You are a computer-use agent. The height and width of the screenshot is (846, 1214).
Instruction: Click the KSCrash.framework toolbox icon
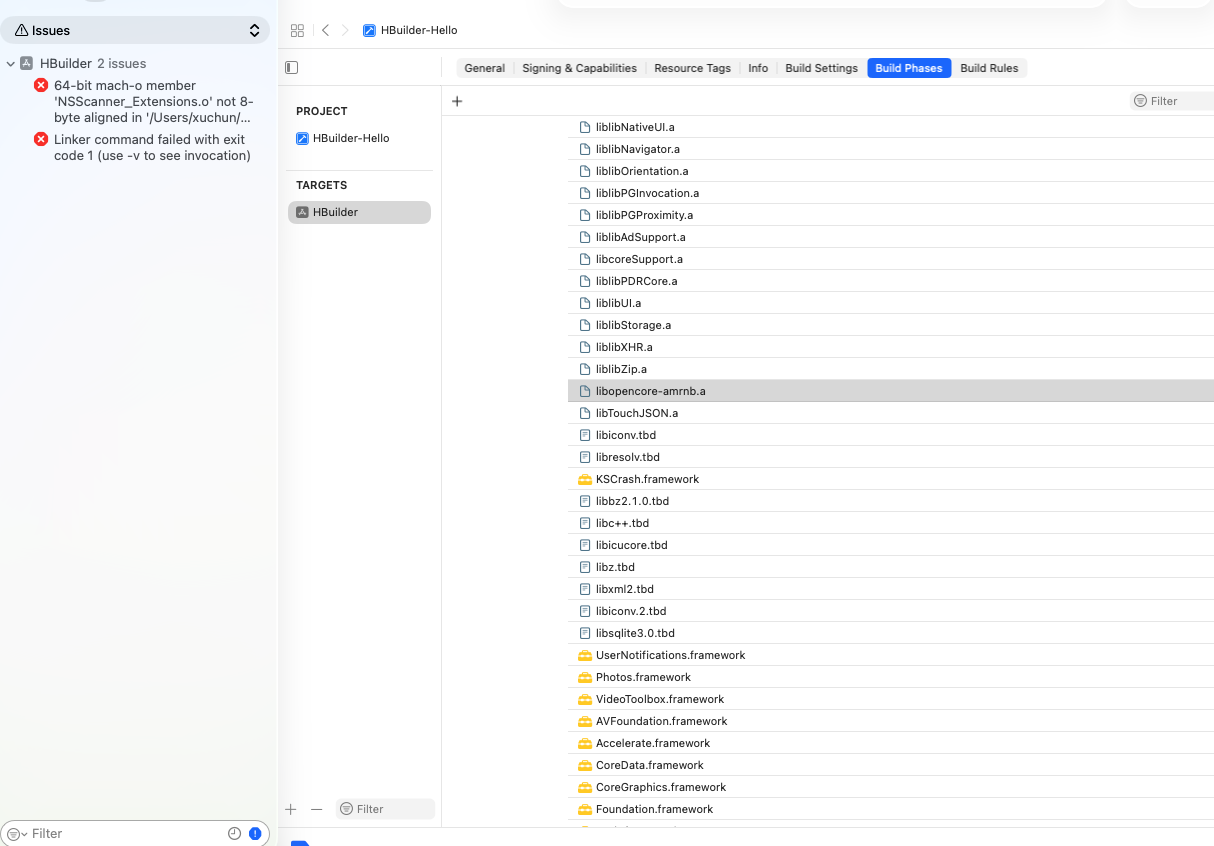[585, 479]
